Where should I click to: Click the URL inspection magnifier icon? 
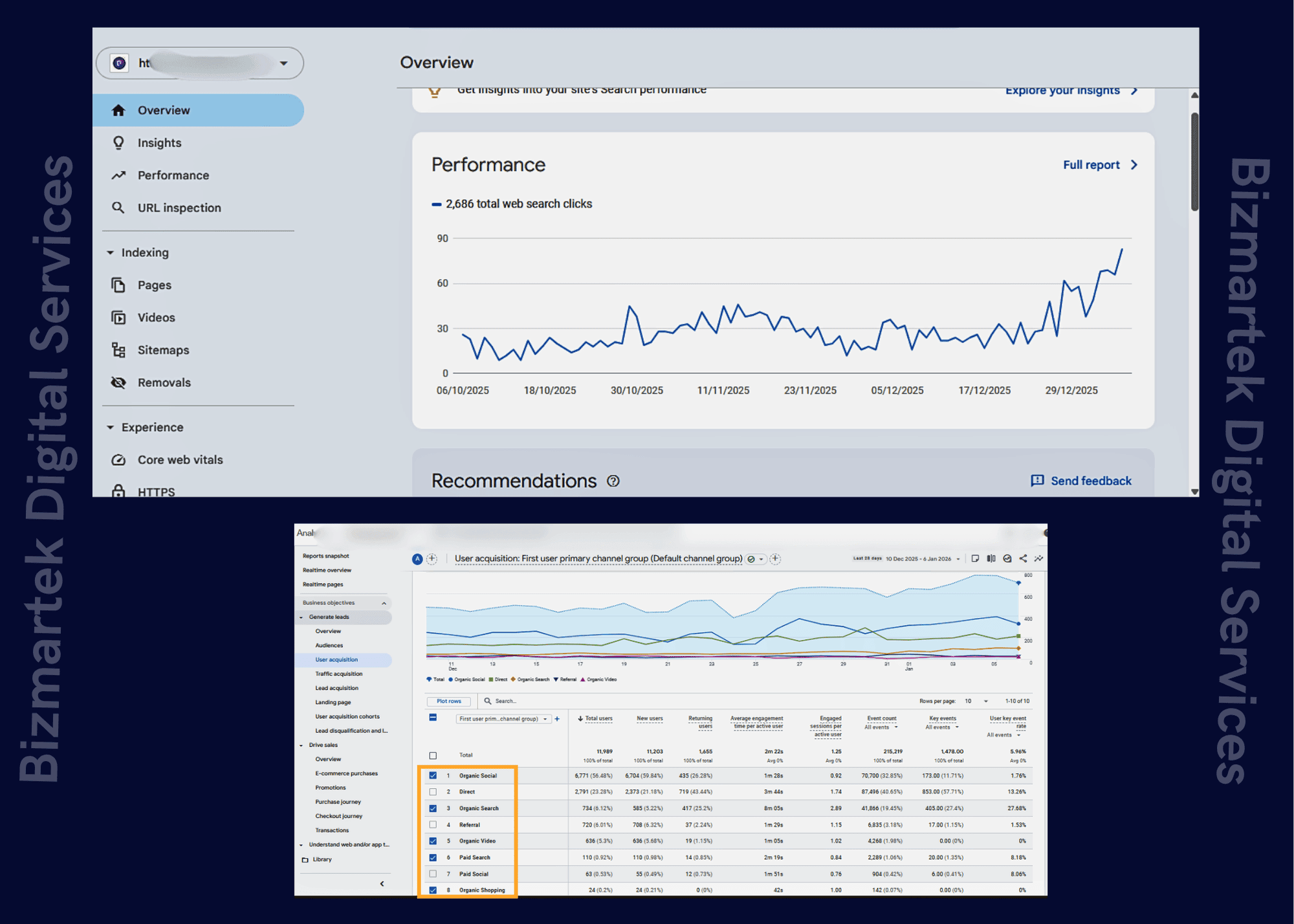tap(118, 207)
